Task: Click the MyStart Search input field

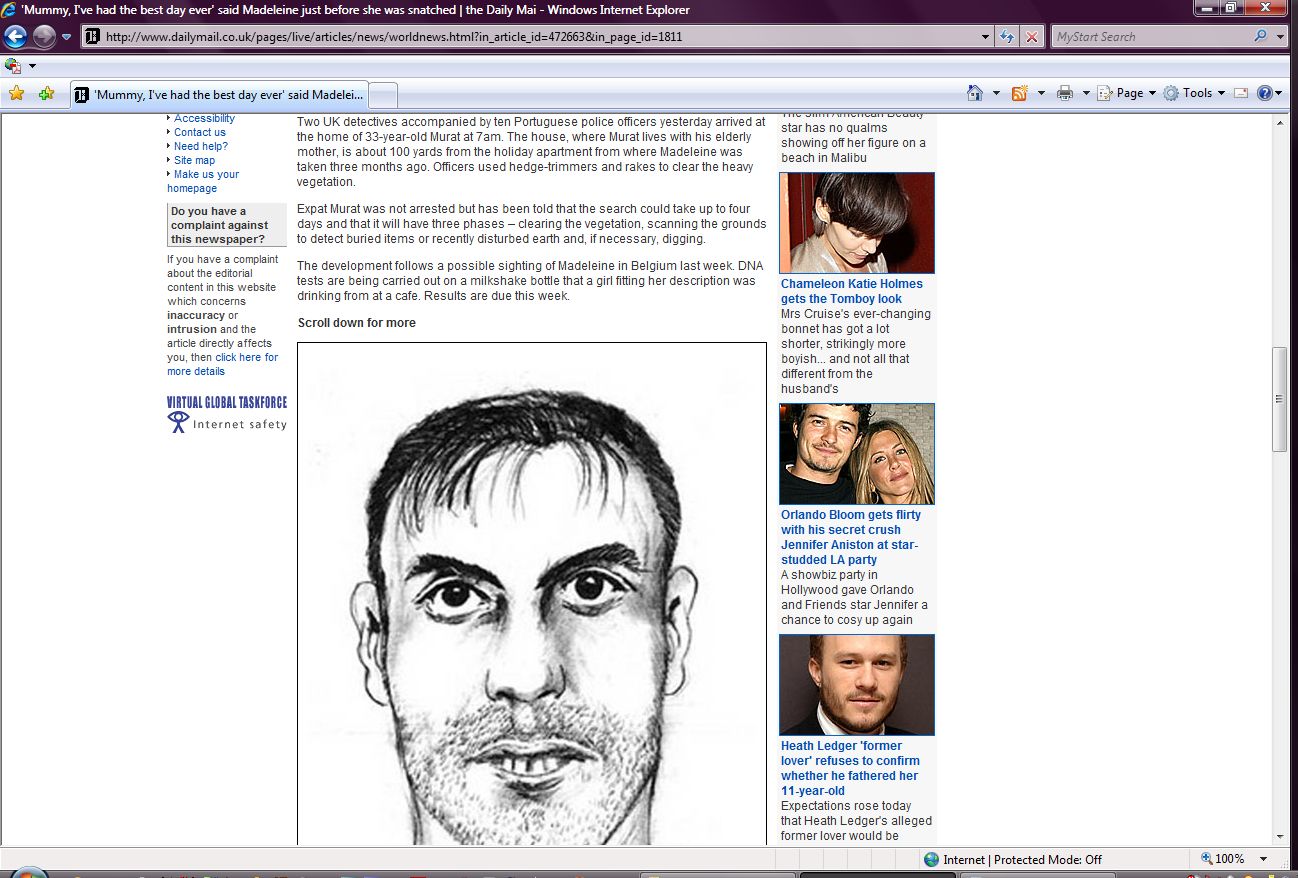Action: click(1150, 37)
